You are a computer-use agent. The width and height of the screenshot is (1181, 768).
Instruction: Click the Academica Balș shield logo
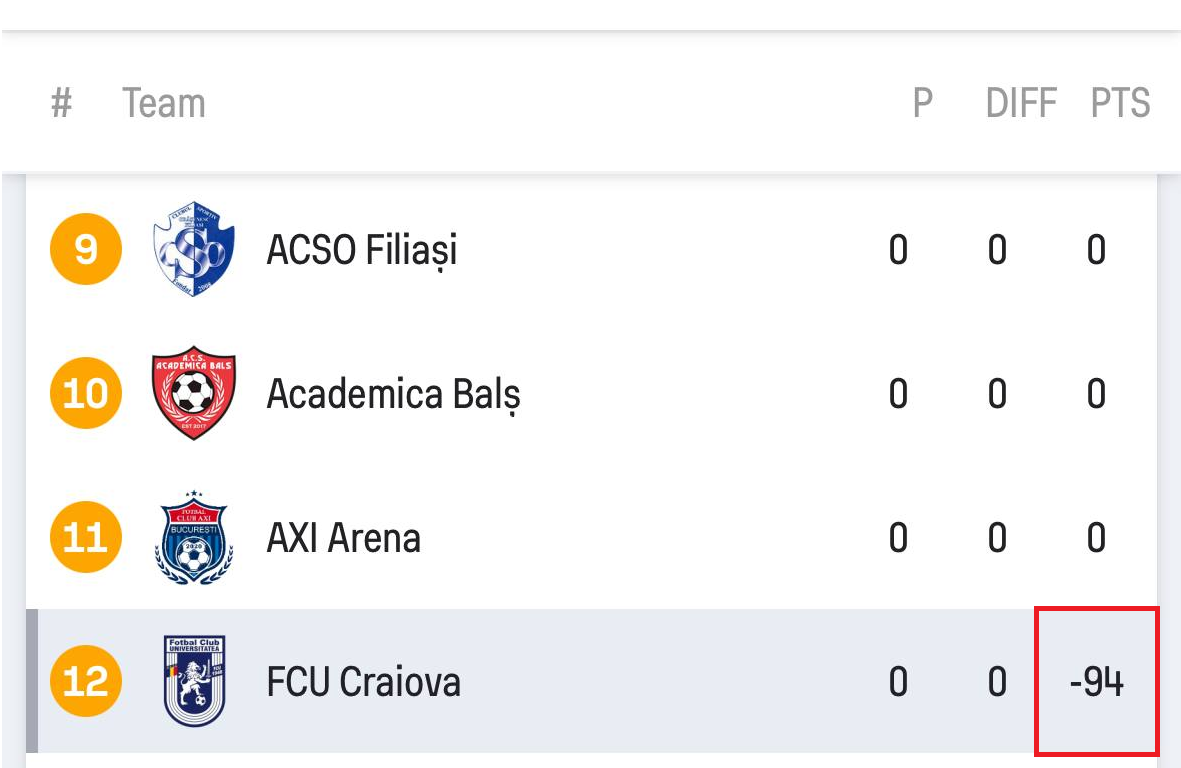tap(194, 393)
